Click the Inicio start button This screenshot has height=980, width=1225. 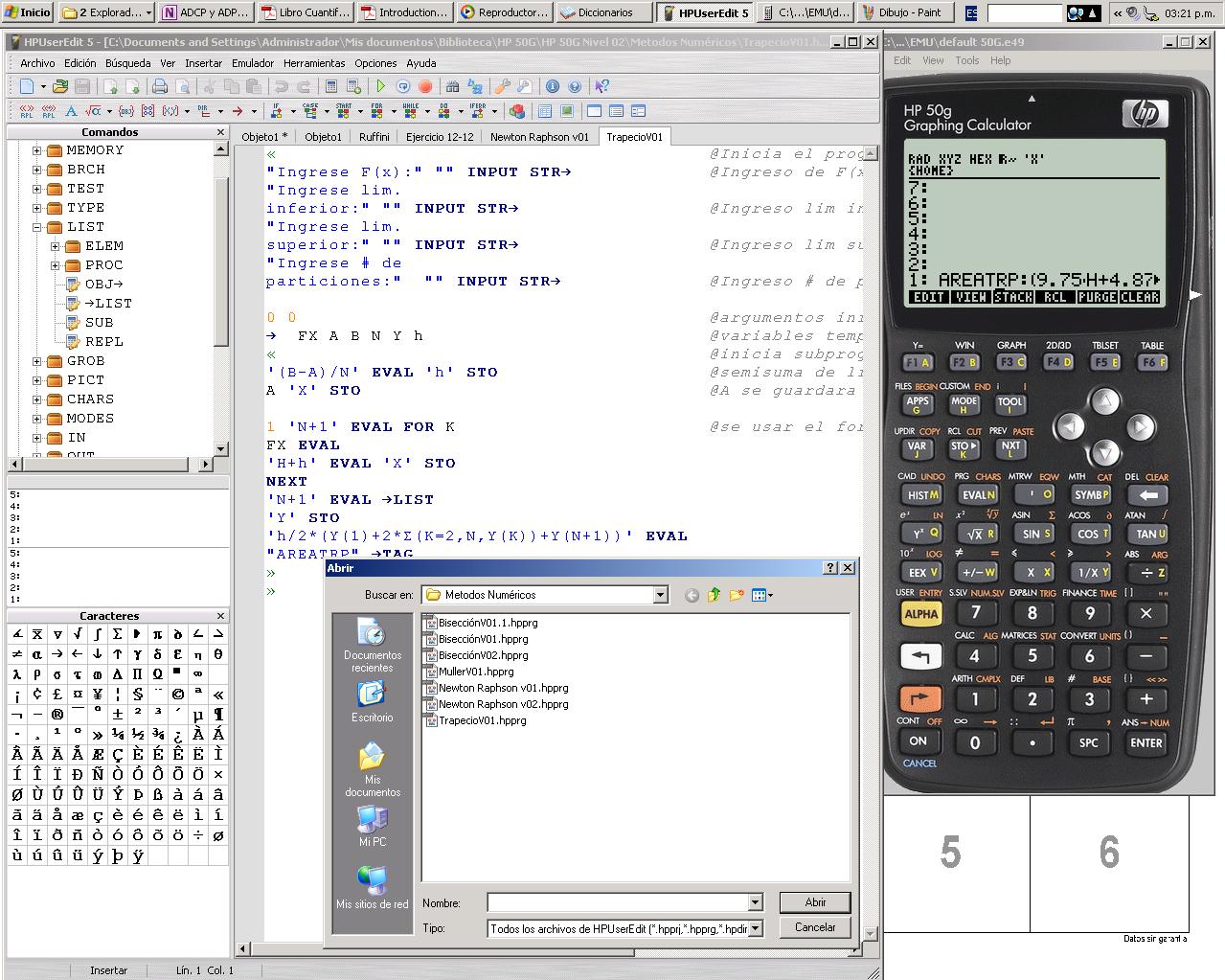click(x=27, y=12)
